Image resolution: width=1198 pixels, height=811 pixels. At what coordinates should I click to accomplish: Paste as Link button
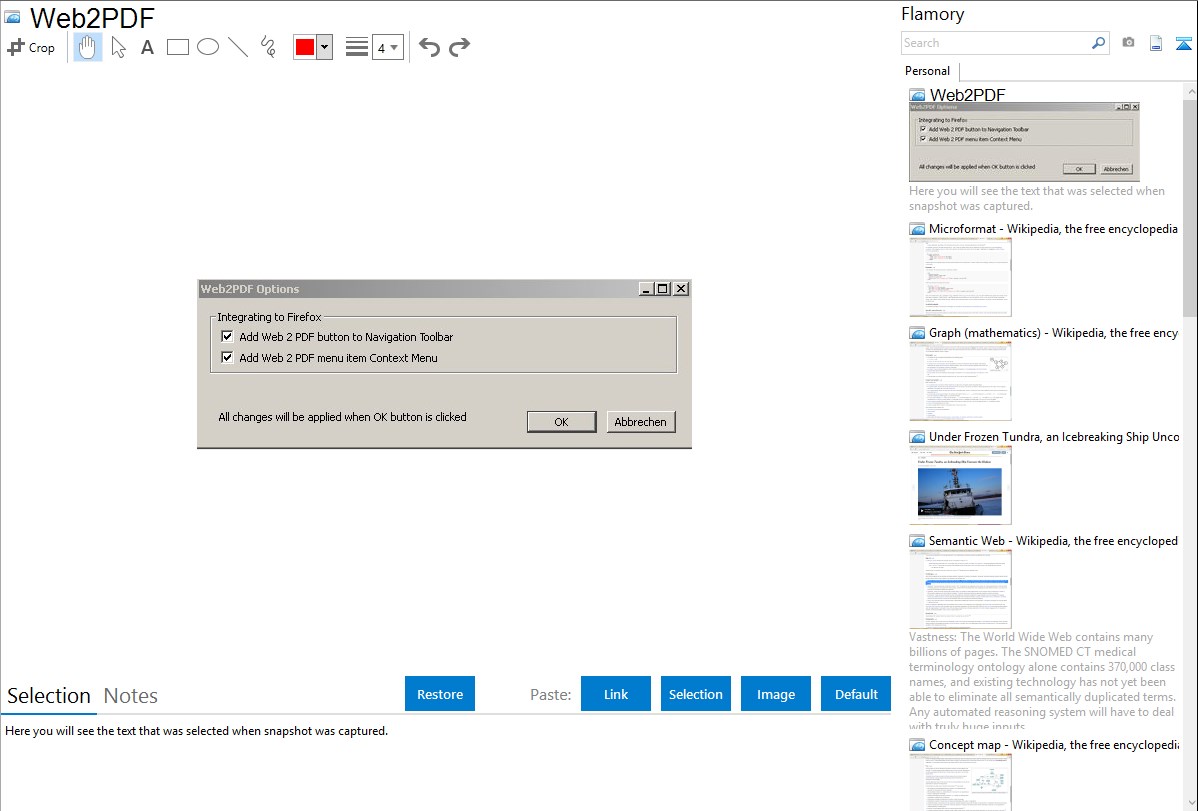click(x=616, y=694)
